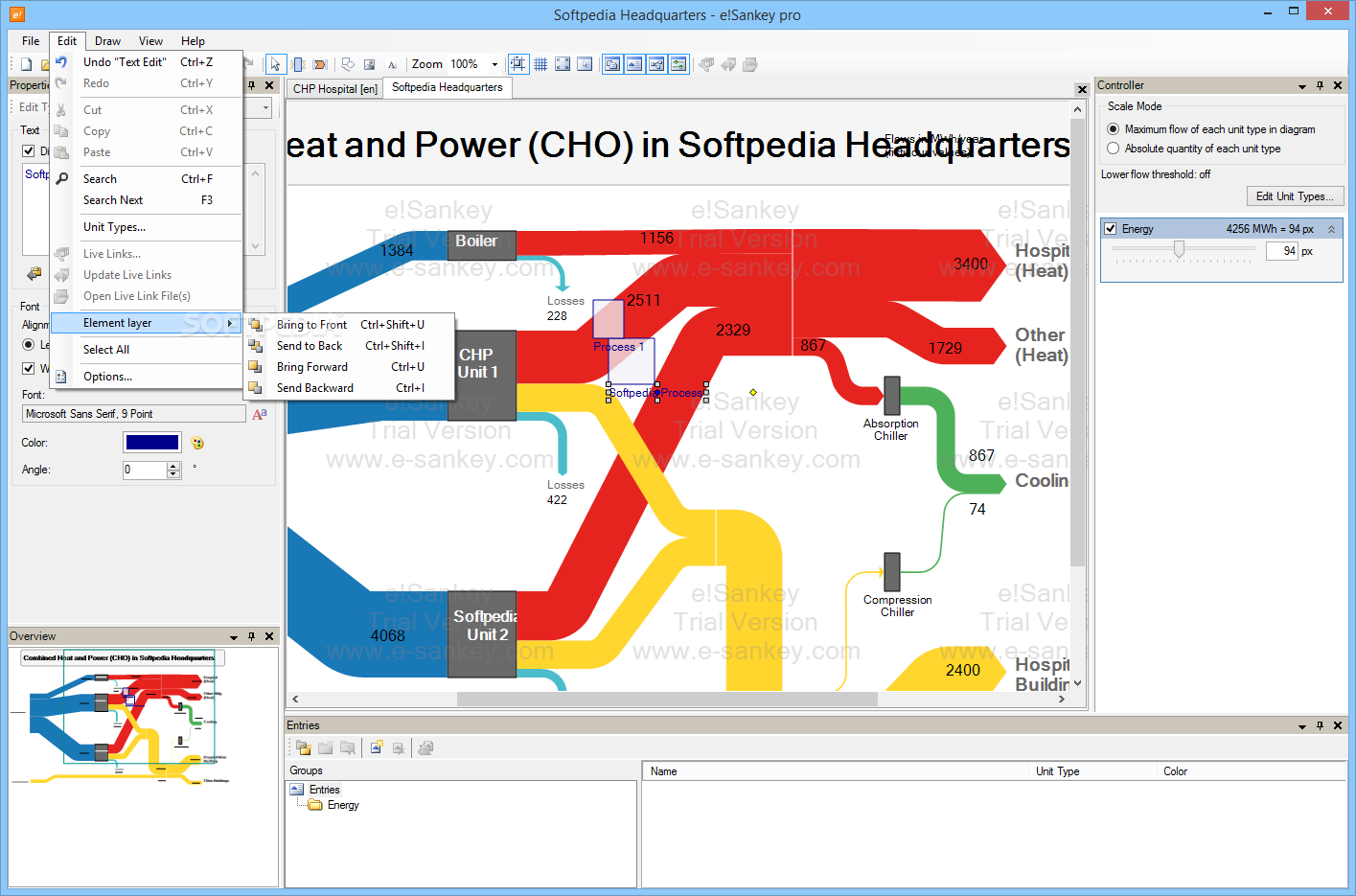This screenshot has height=896, width=1356.
Task: Click the fit-to-window zoom icon
Action: [x=563, y=64]
